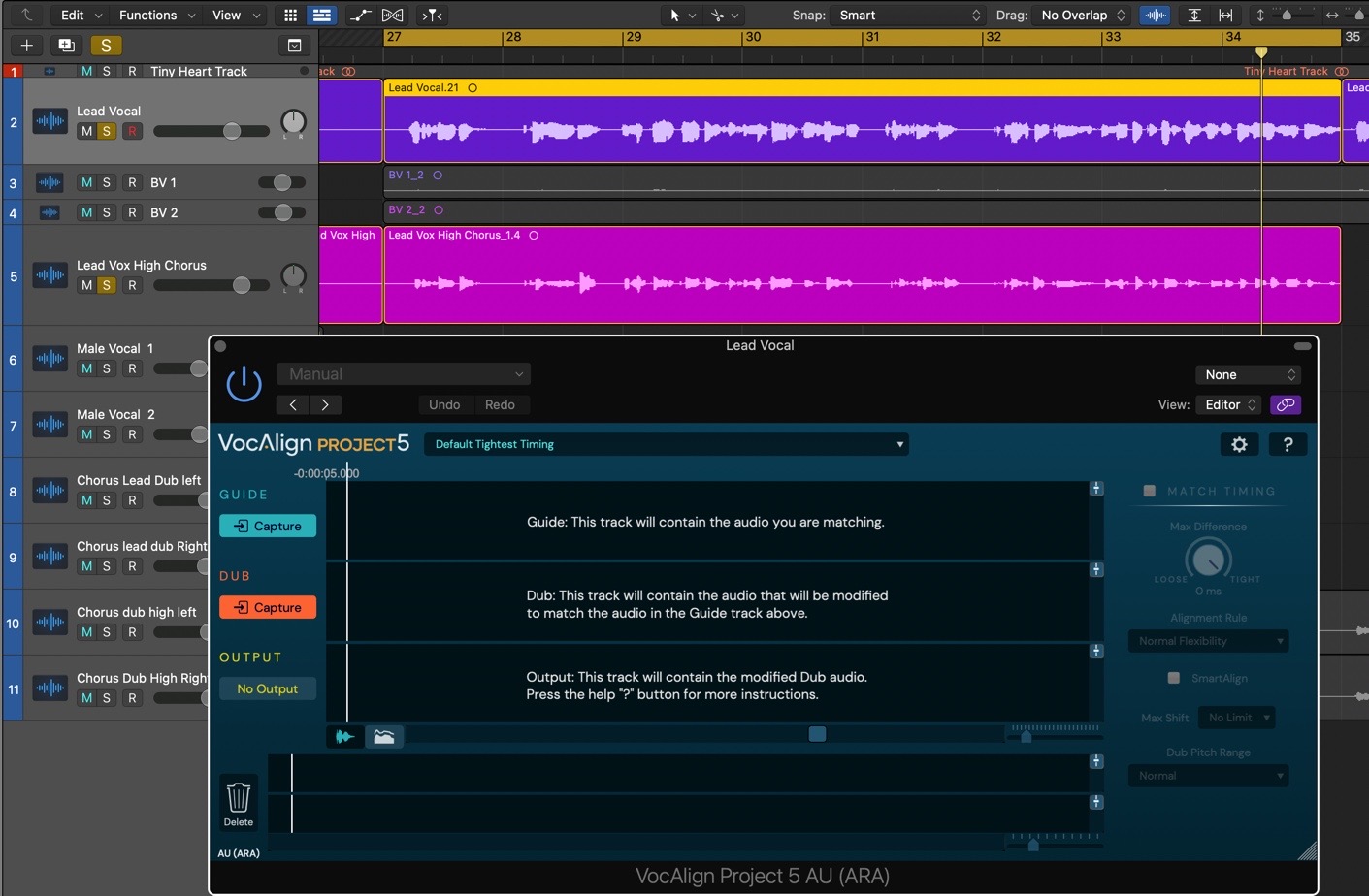This screenshot has height=896, width=1369.
Task: Enable the SmartAlign checkbox
Action: point(1174,678)
